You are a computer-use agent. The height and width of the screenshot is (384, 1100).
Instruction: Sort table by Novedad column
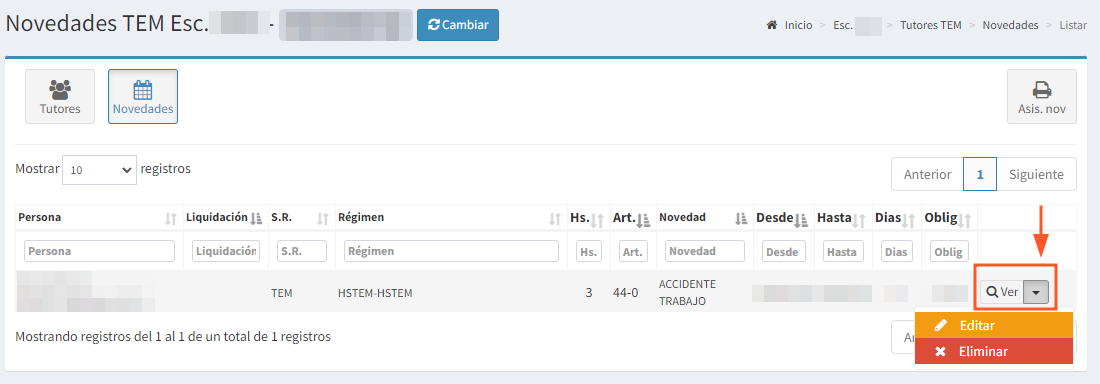point(704,218)
